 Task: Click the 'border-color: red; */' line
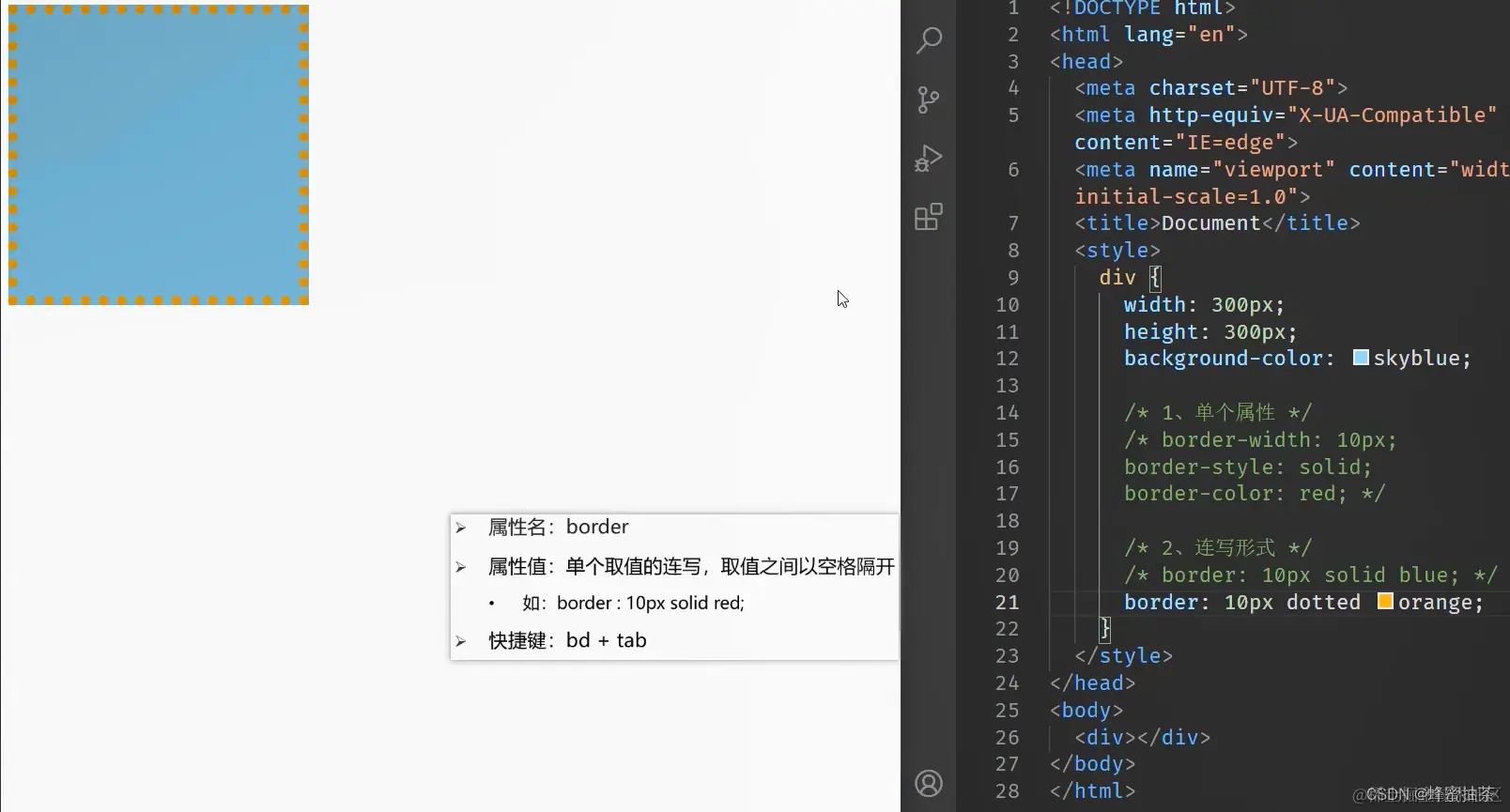click(x=1255, y=494)
